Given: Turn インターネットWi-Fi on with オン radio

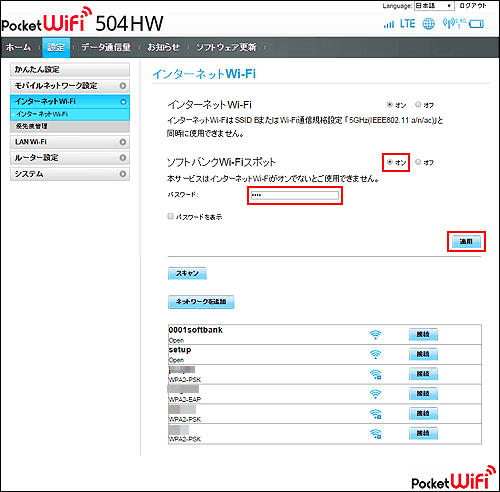Looking at the screenshot, I should [x=390, y=105].
